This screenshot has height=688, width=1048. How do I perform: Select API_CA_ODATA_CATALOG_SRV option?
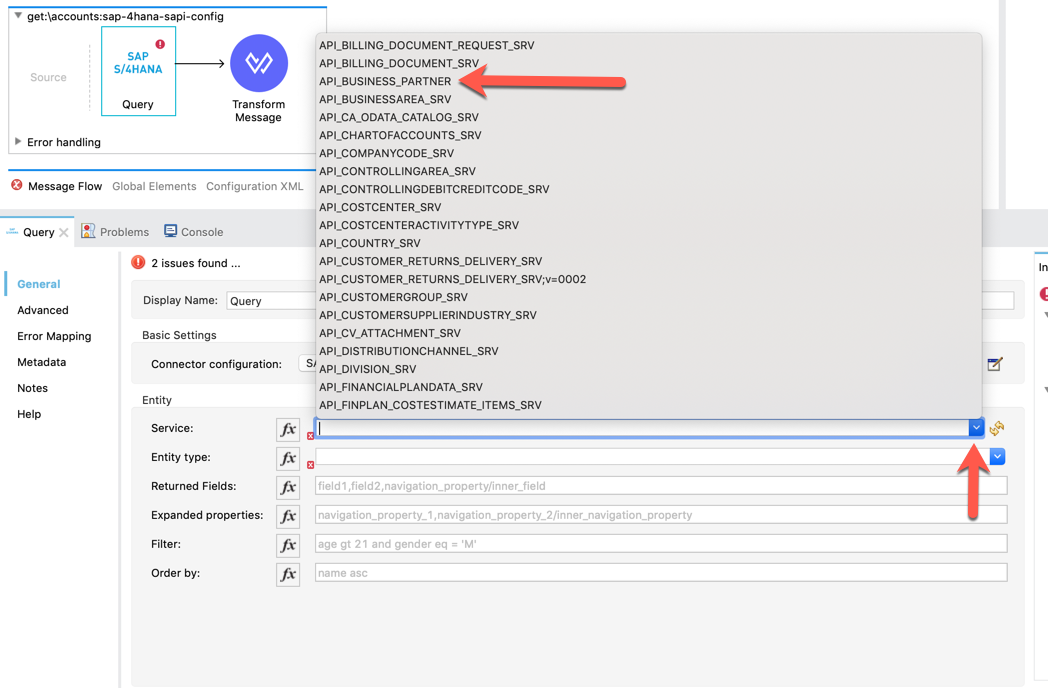coord(398,118)
